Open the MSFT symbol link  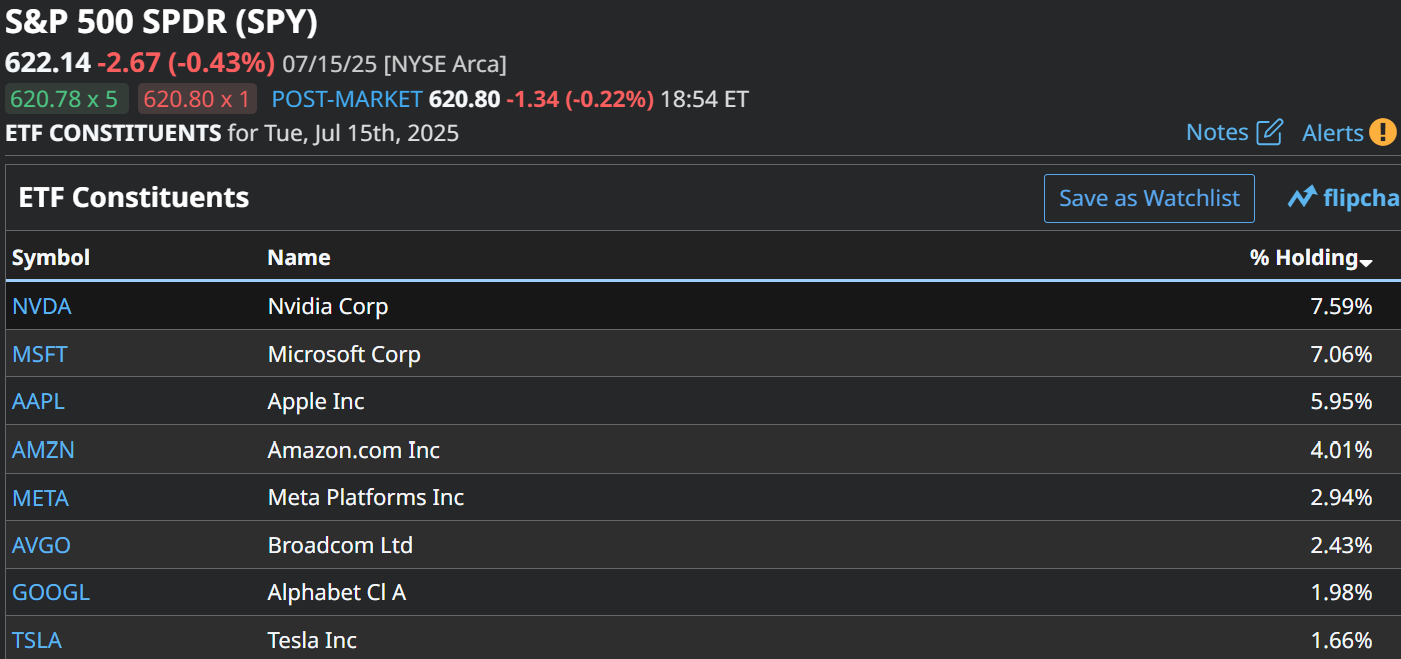(40, 354)
